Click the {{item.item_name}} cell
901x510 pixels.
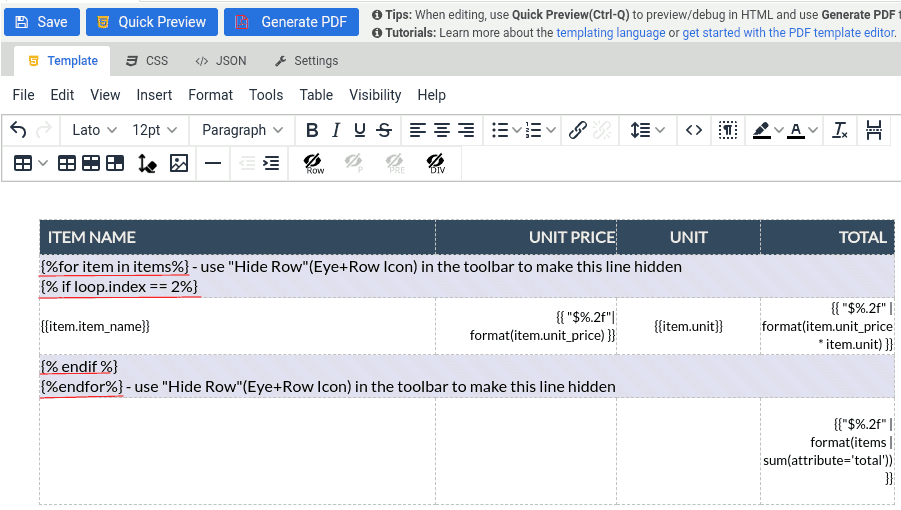click(x=237, y=326)
